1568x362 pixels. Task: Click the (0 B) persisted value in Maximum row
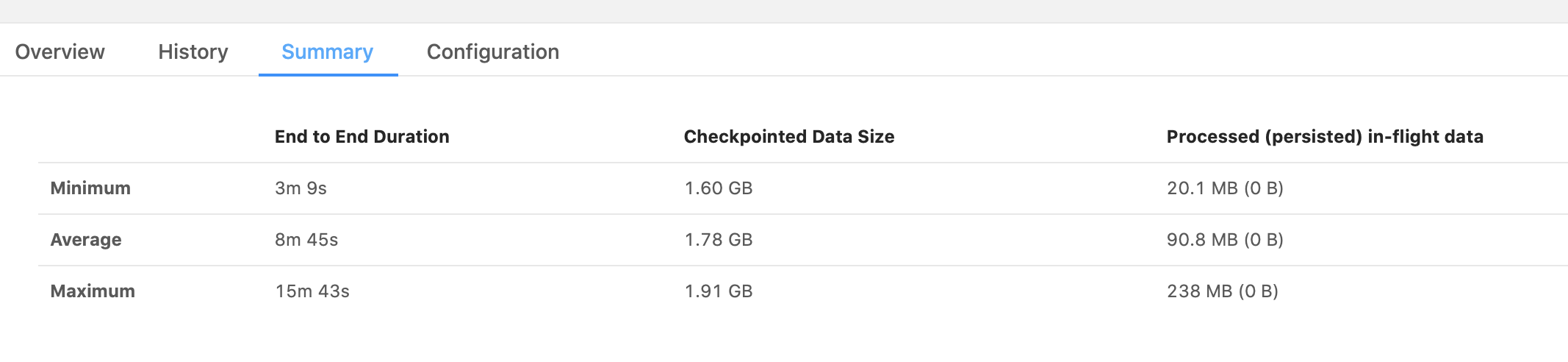tap(1259, 291)
